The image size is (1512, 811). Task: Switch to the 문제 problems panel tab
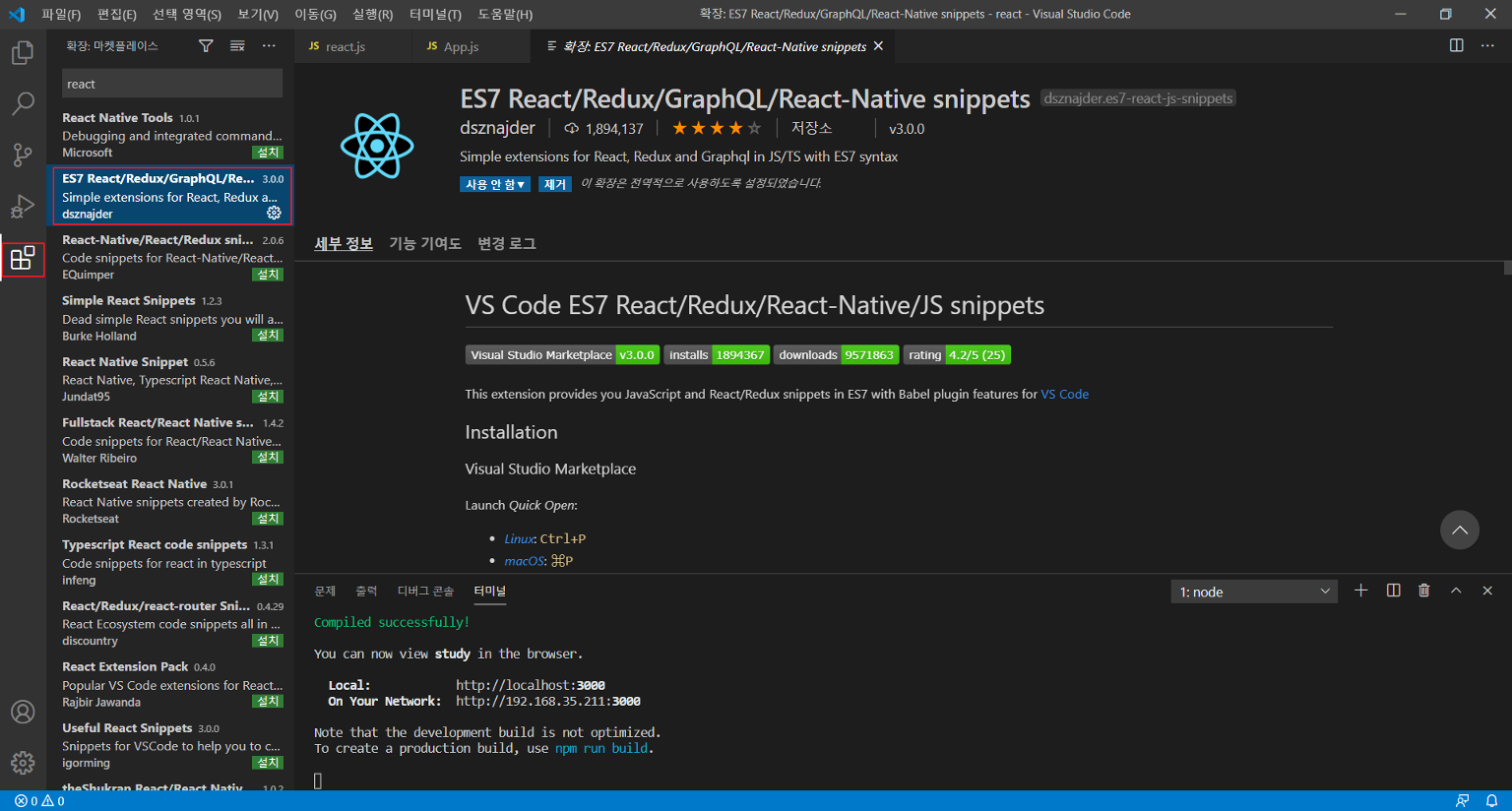(325, 591)
